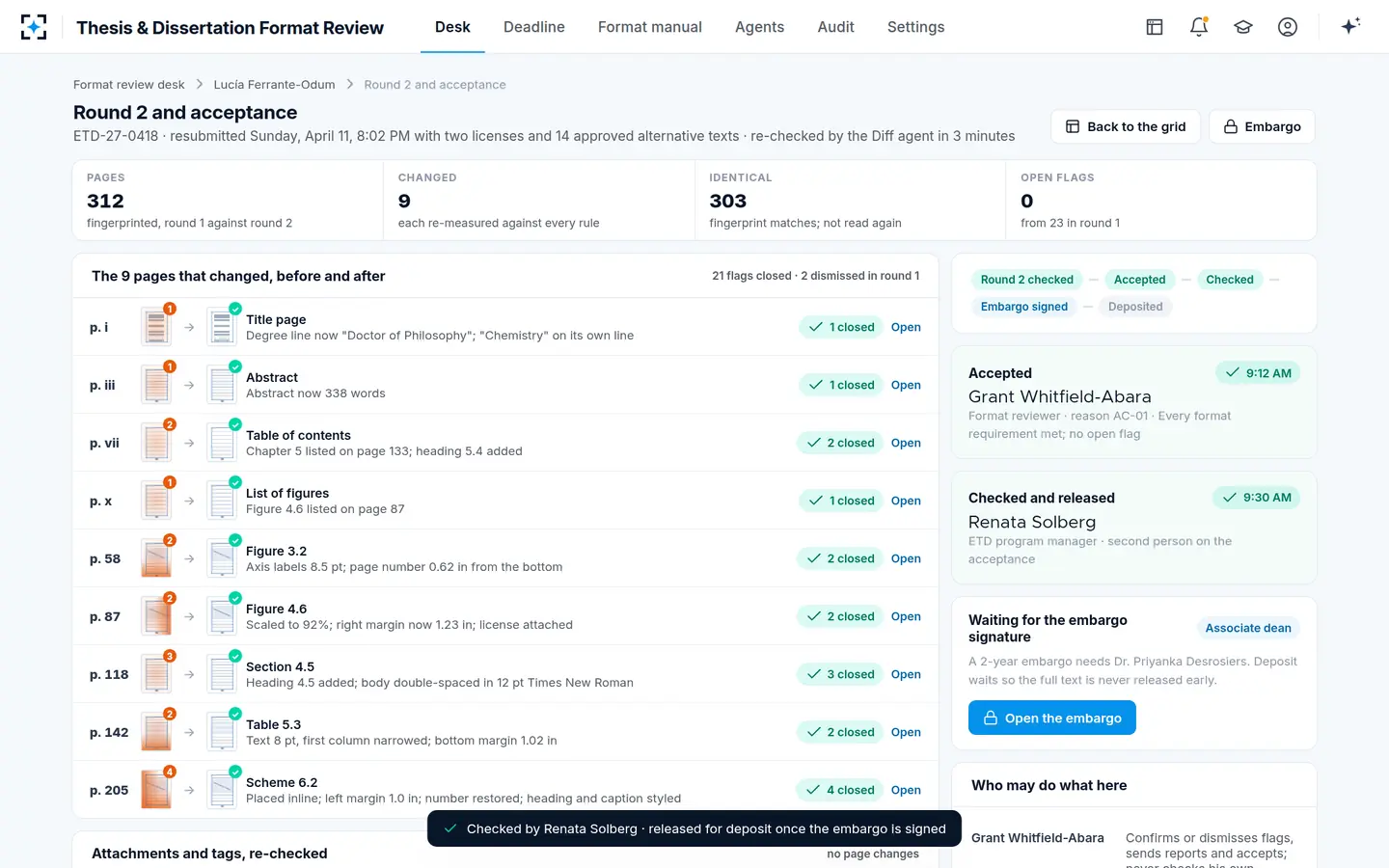The image size is (1389, 868).
Task: Switch to the Desk tab
Action: click(452, 27)
